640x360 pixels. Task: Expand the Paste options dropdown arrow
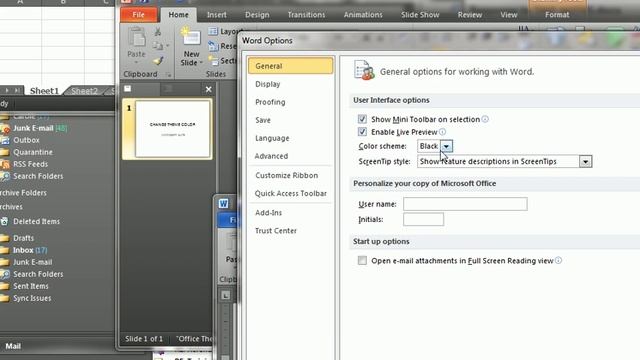pos(136,62)
